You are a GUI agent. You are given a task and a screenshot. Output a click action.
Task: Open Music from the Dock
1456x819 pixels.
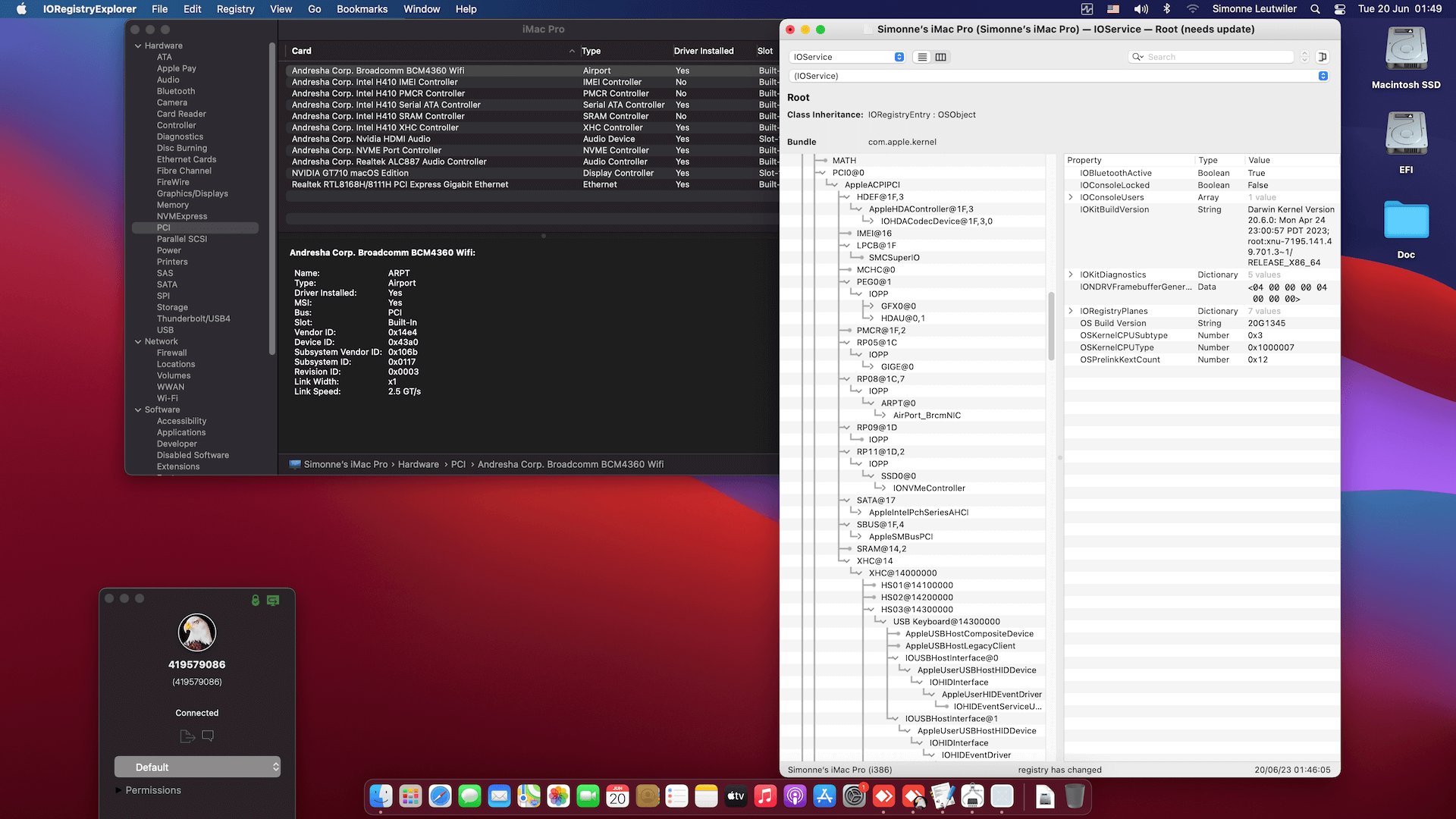pyautogui.click(x=765, y=796)
